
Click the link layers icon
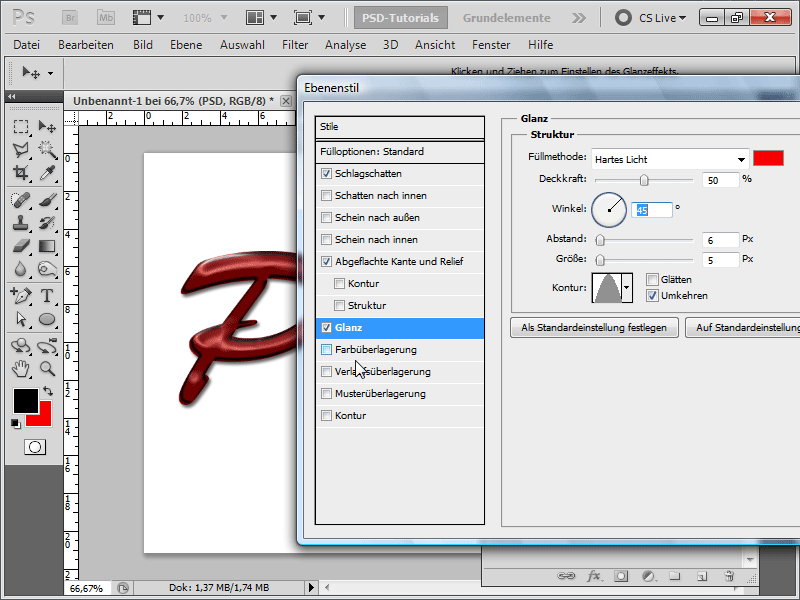566,576
